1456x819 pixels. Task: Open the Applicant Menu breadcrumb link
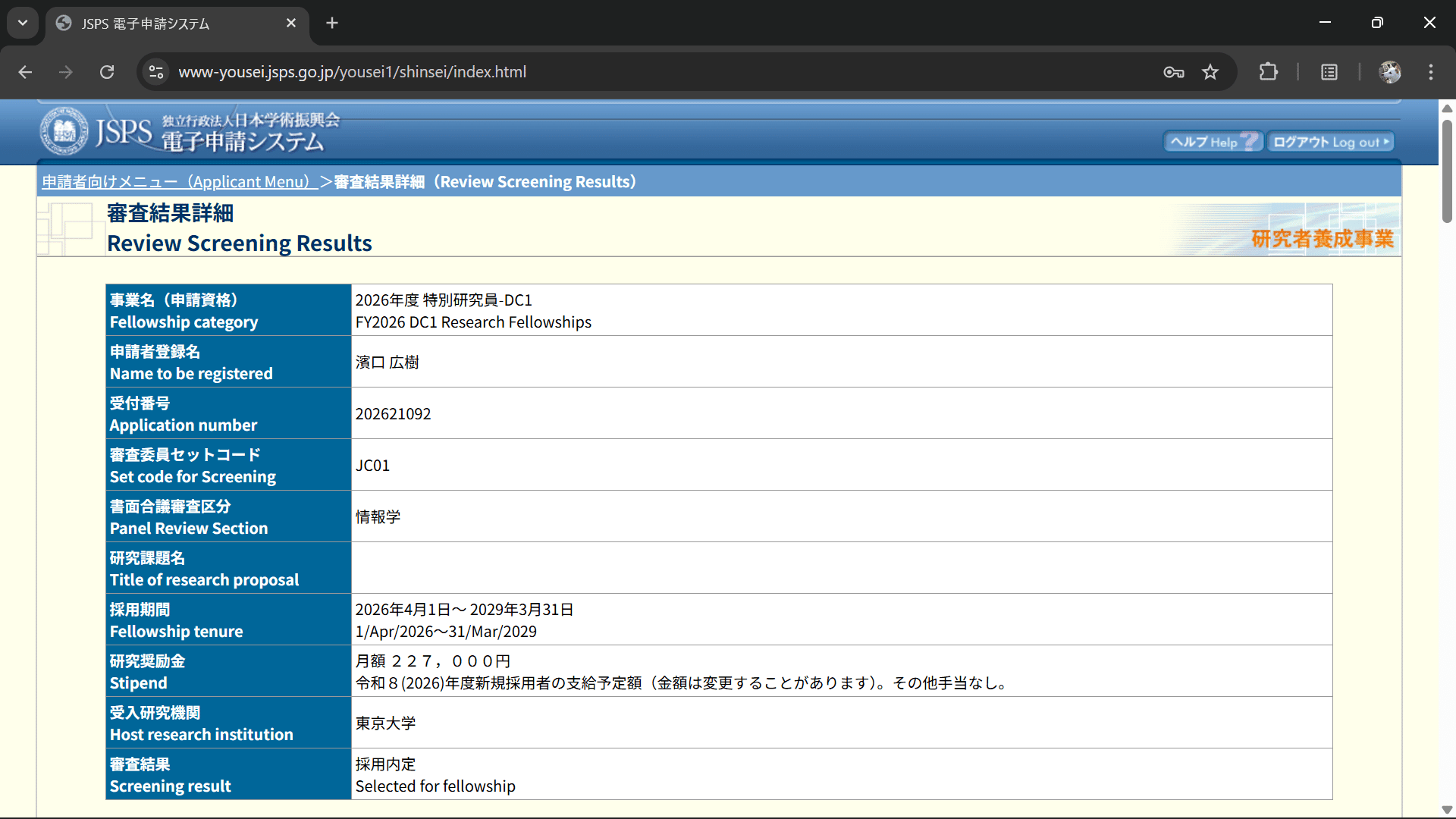(x=179, y=182)
